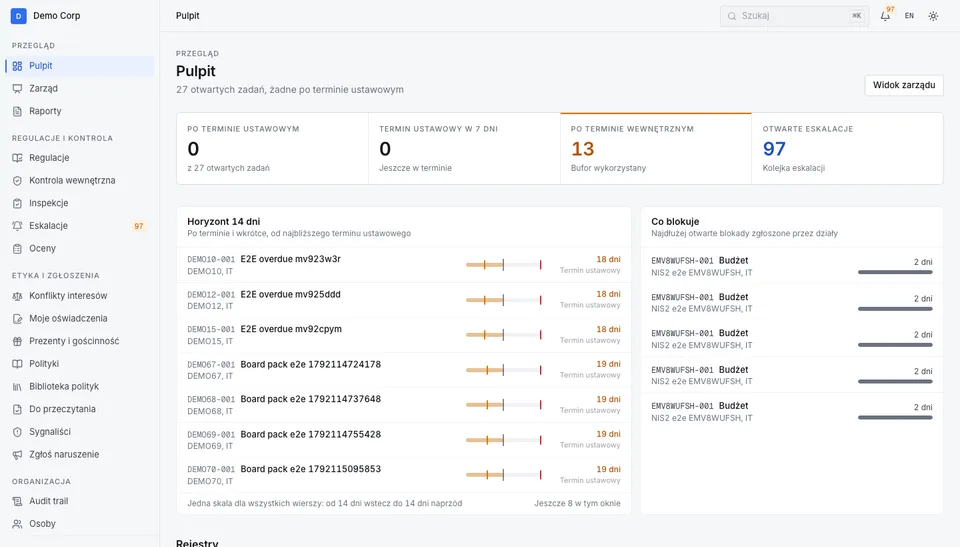Screen dimensions: 960x547
Task: Click the '18 dni' value for DEMO015-001
Action: 609,329
